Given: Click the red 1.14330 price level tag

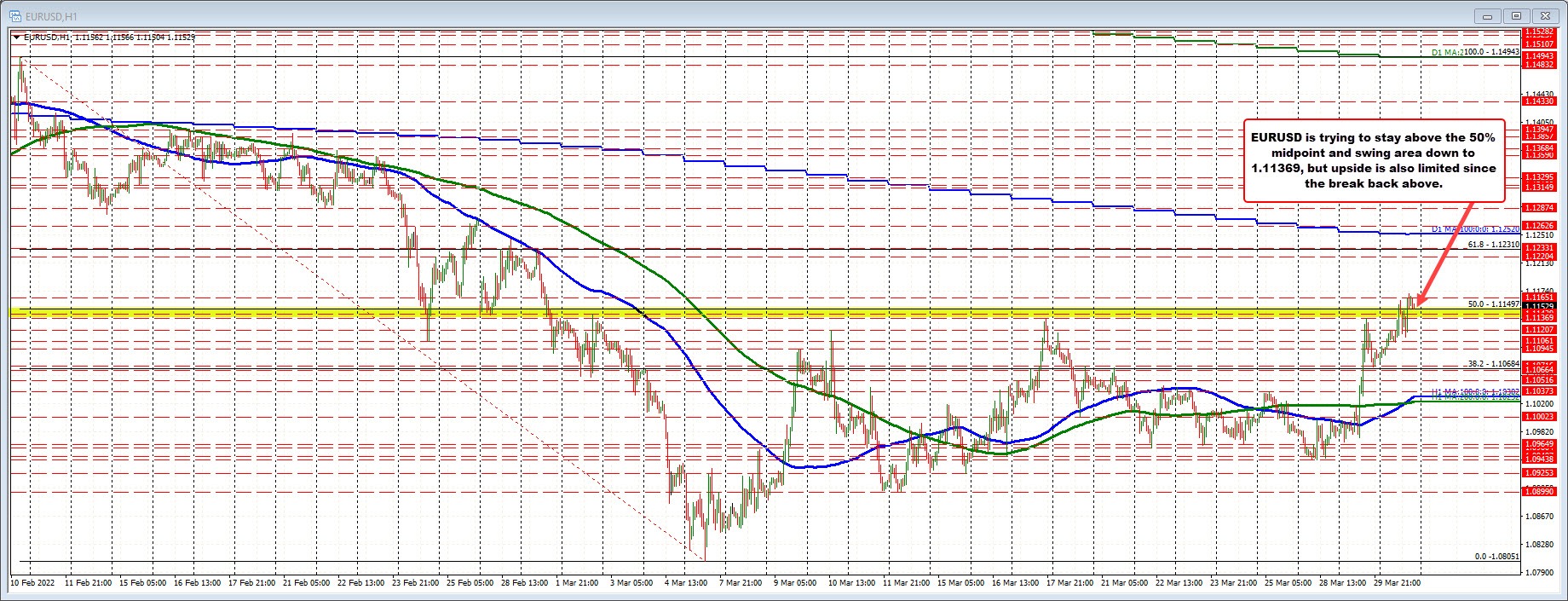Looking at the screenshot, I should pos(1539,101).
